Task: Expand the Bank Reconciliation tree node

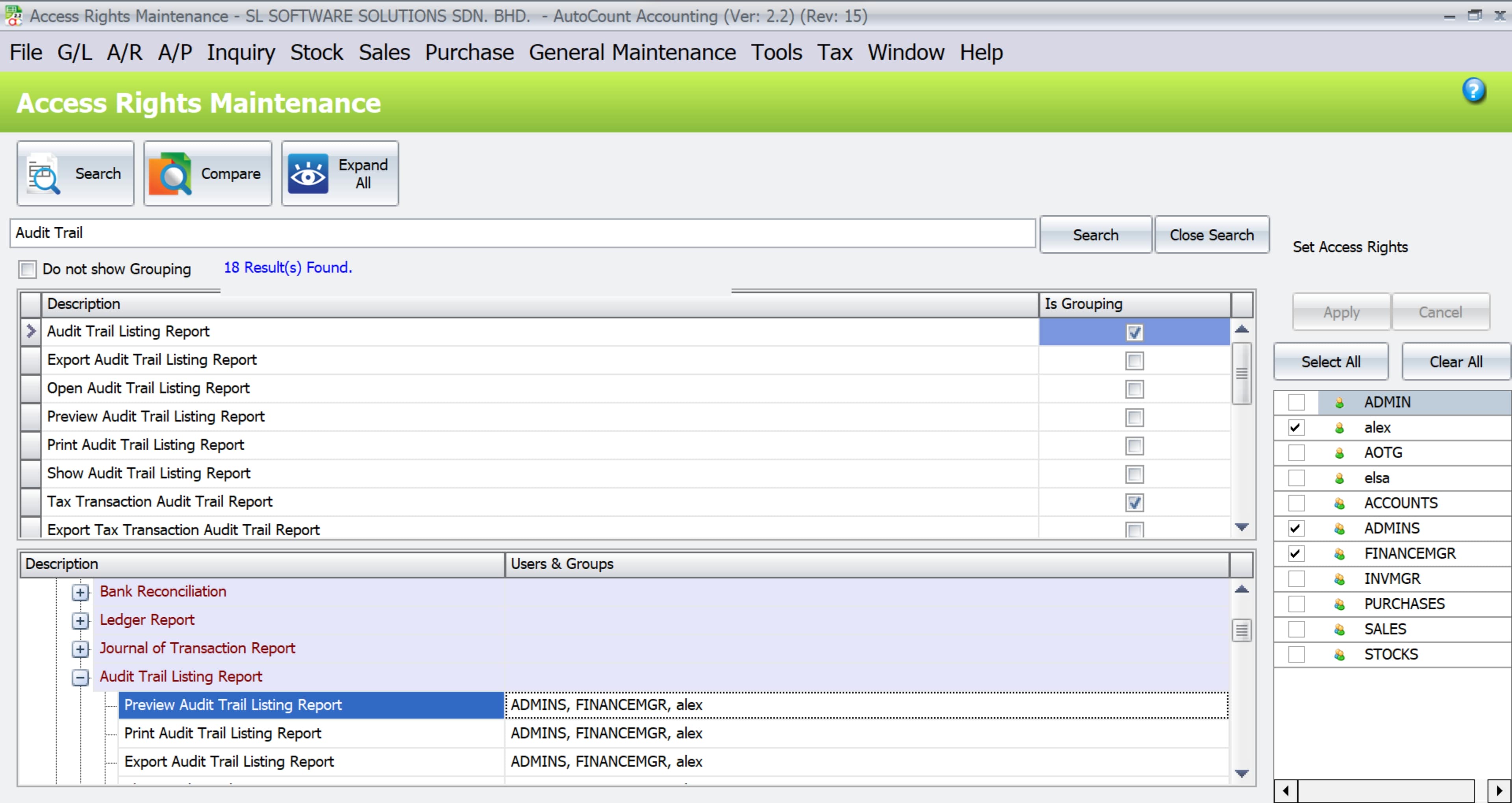Action: (80, 592)
